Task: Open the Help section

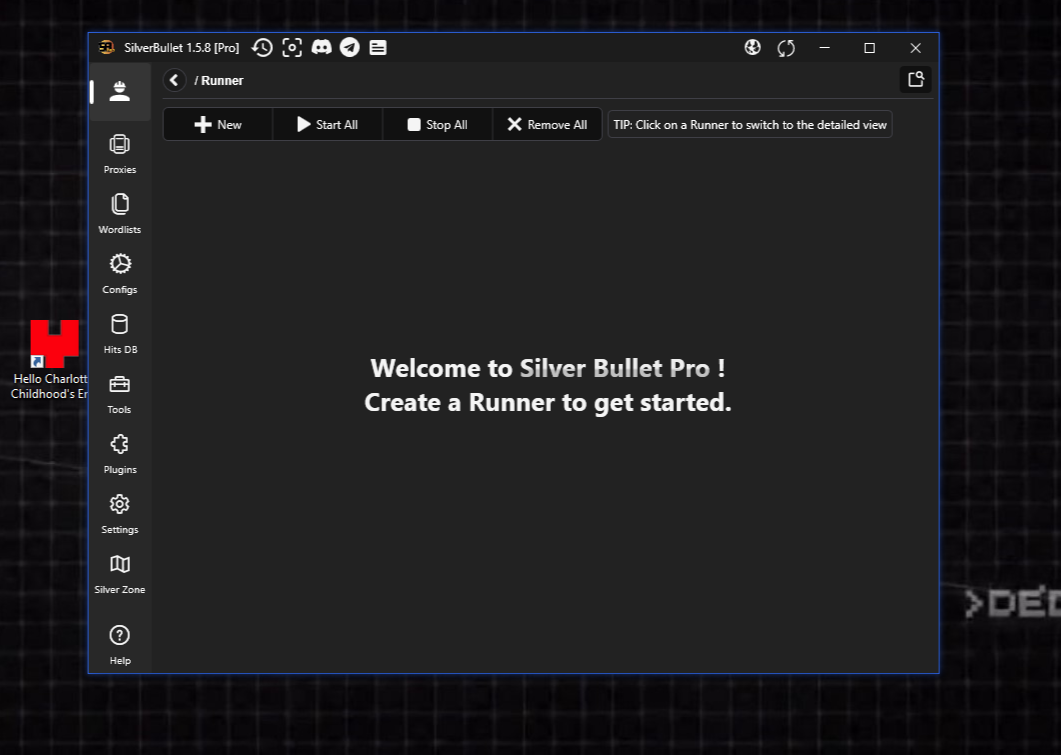Action: (120, 645)
